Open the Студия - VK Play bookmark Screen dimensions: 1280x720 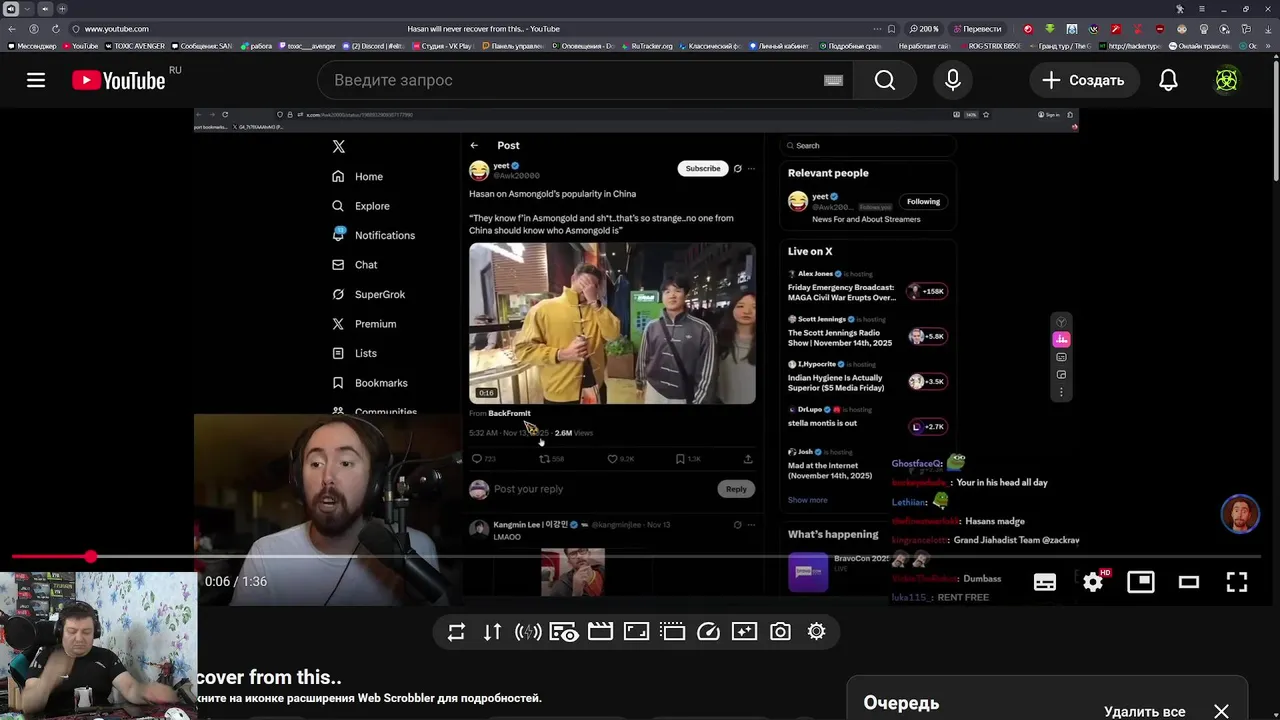click(443, 46)
